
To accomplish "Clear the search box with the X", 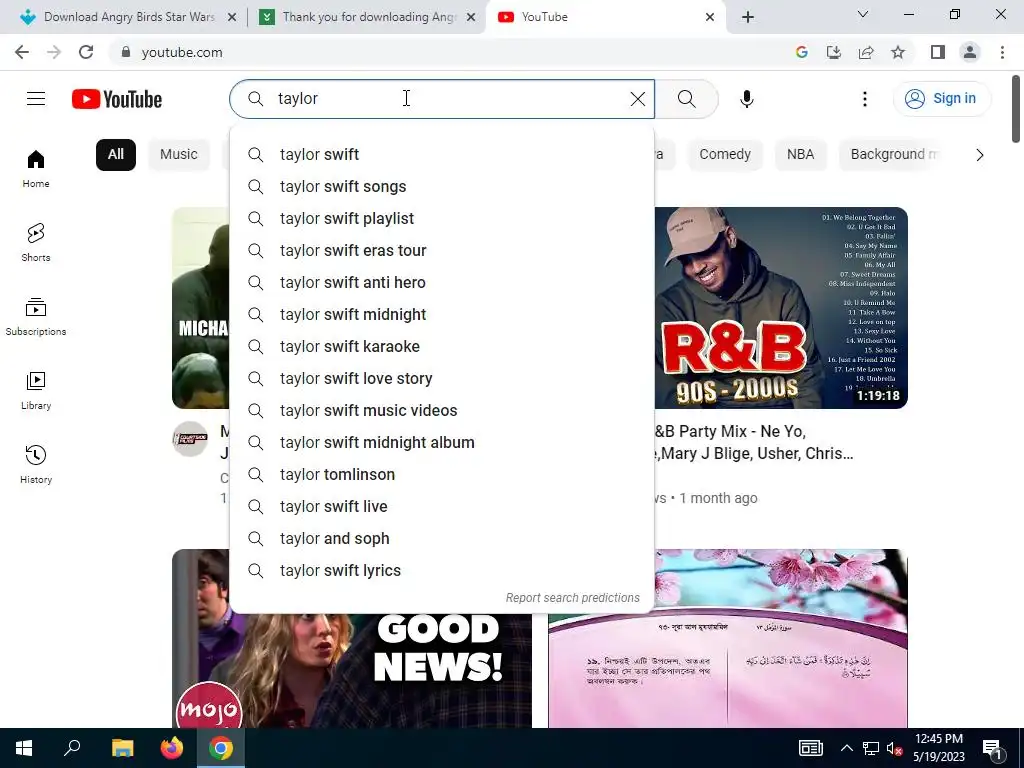I will (637, 99).
